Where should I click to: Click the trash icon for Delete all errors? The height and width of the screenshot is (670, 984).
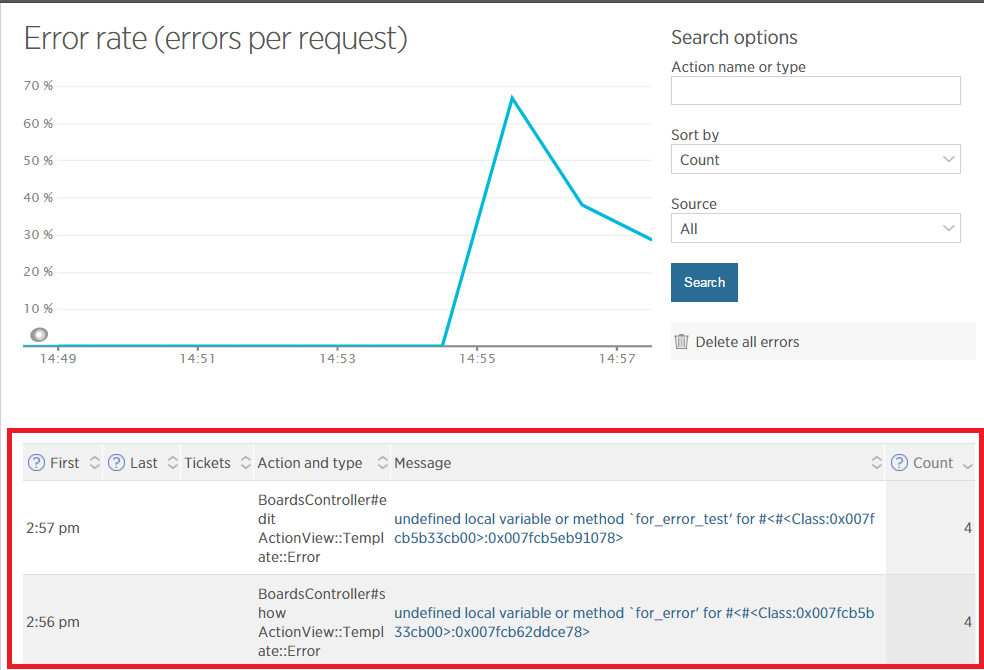pos(681,342)
